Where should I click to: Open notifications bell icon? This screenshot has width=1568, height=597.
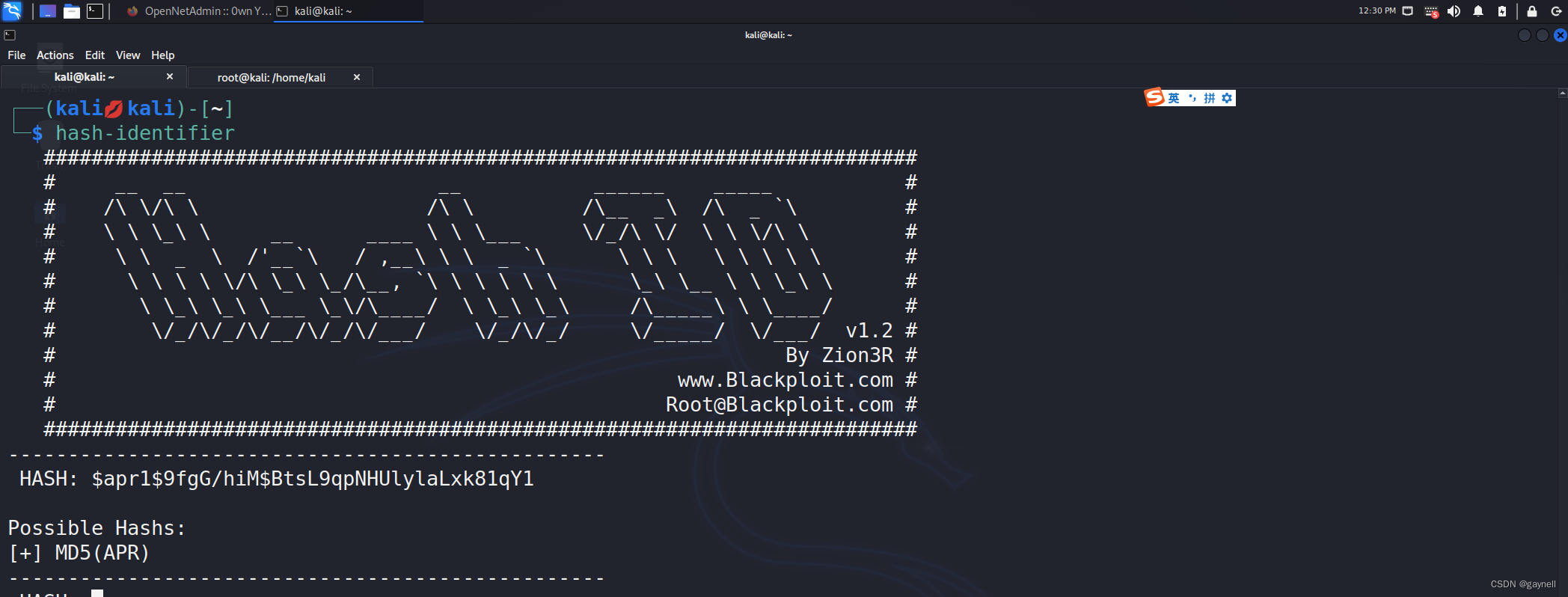coord(1478,11)
